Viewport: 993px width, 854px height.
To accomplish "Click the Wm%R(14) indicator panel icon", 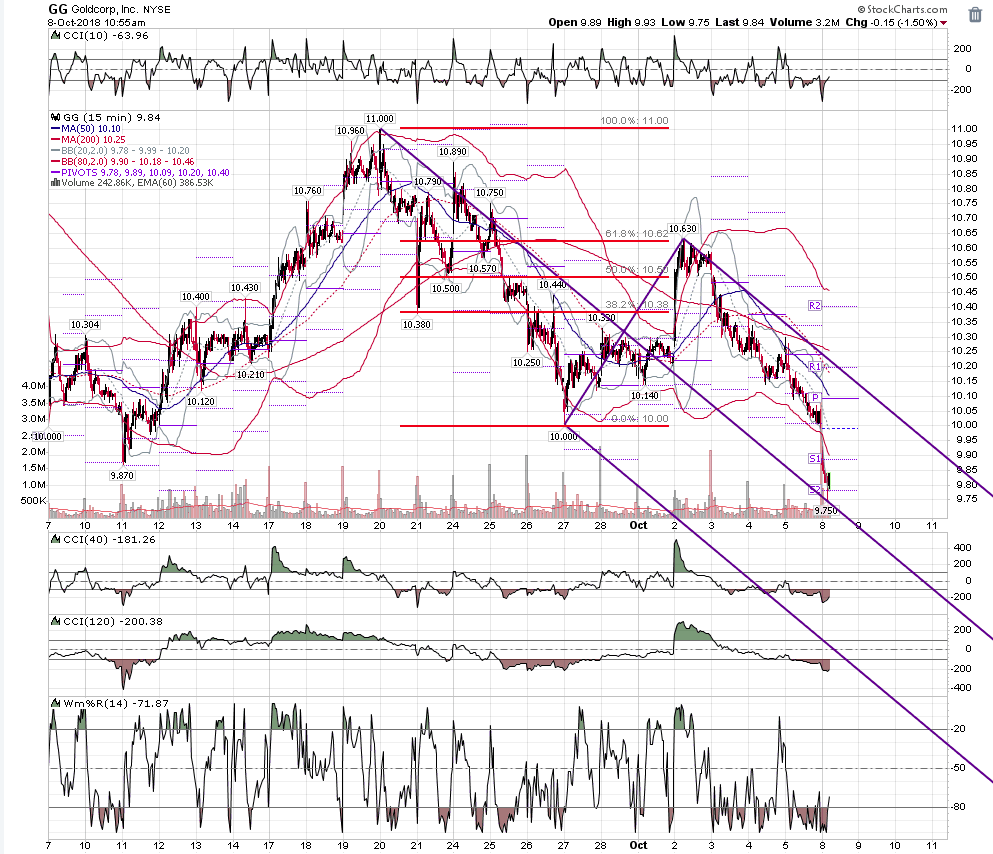I will point(56,703).
